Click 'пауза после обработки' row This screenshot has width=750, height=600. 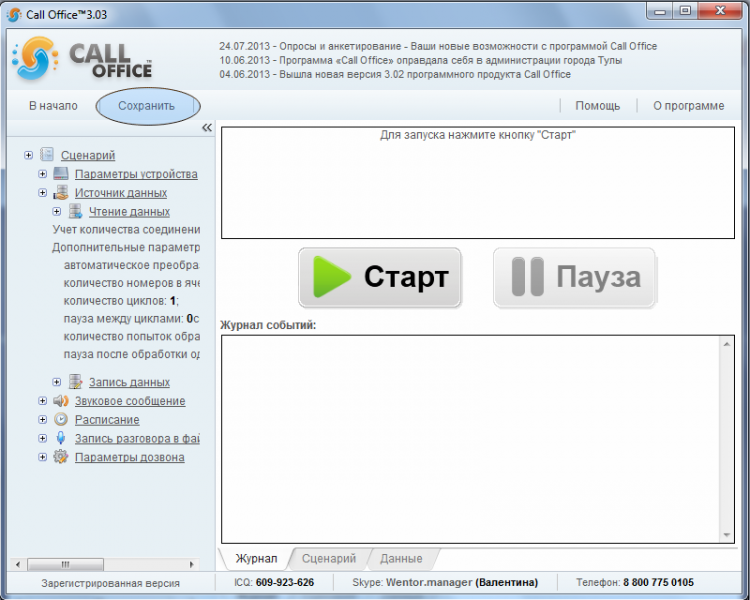(x=132, y=354)
